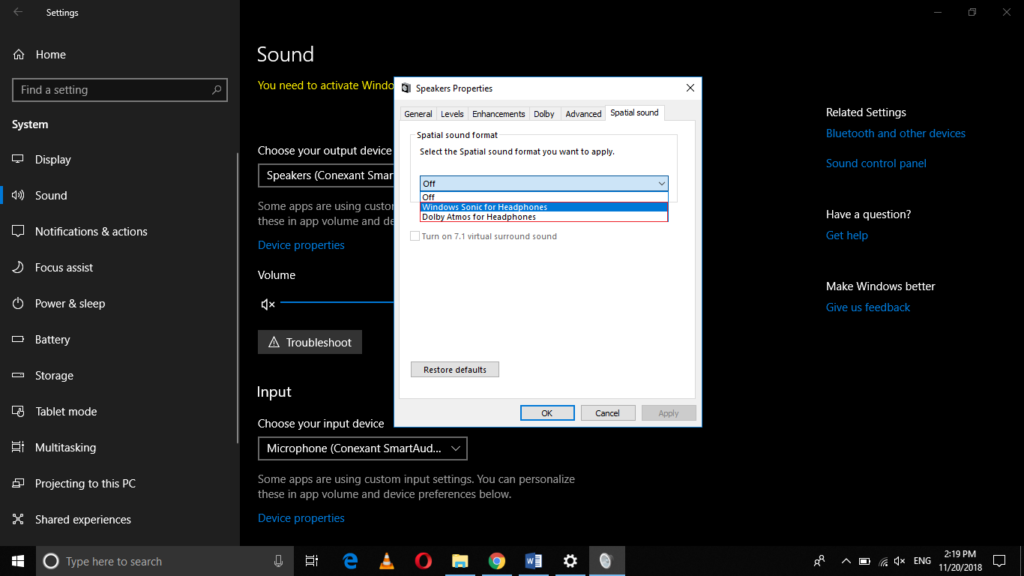Image resolution: width=1024 pixels, height=576 pixels.
Task: Show hidden tray icons chevron
Action: (846, 561)
